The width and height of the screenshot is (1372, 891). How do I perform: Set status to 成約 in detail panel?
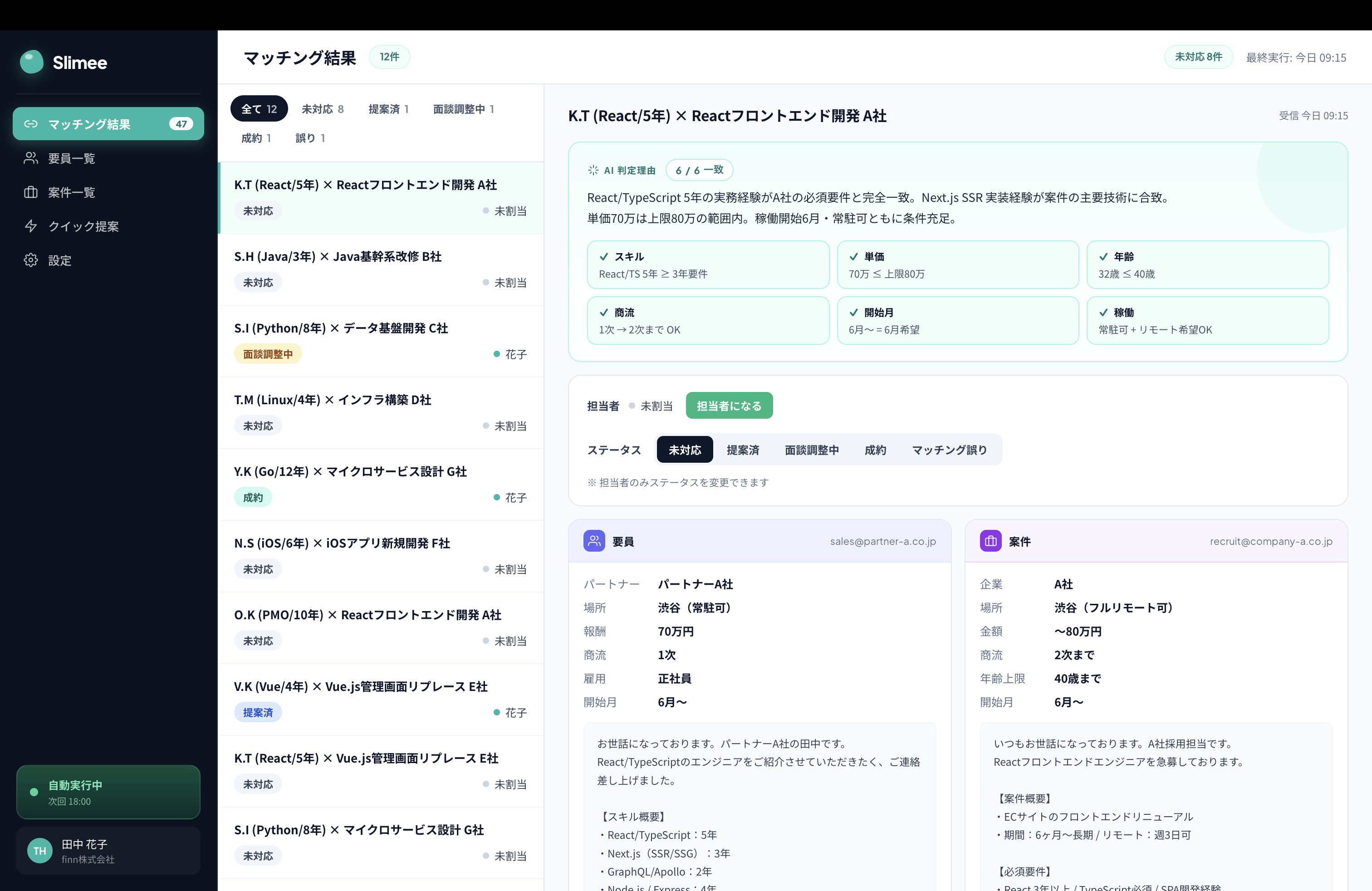coord(875,450)
